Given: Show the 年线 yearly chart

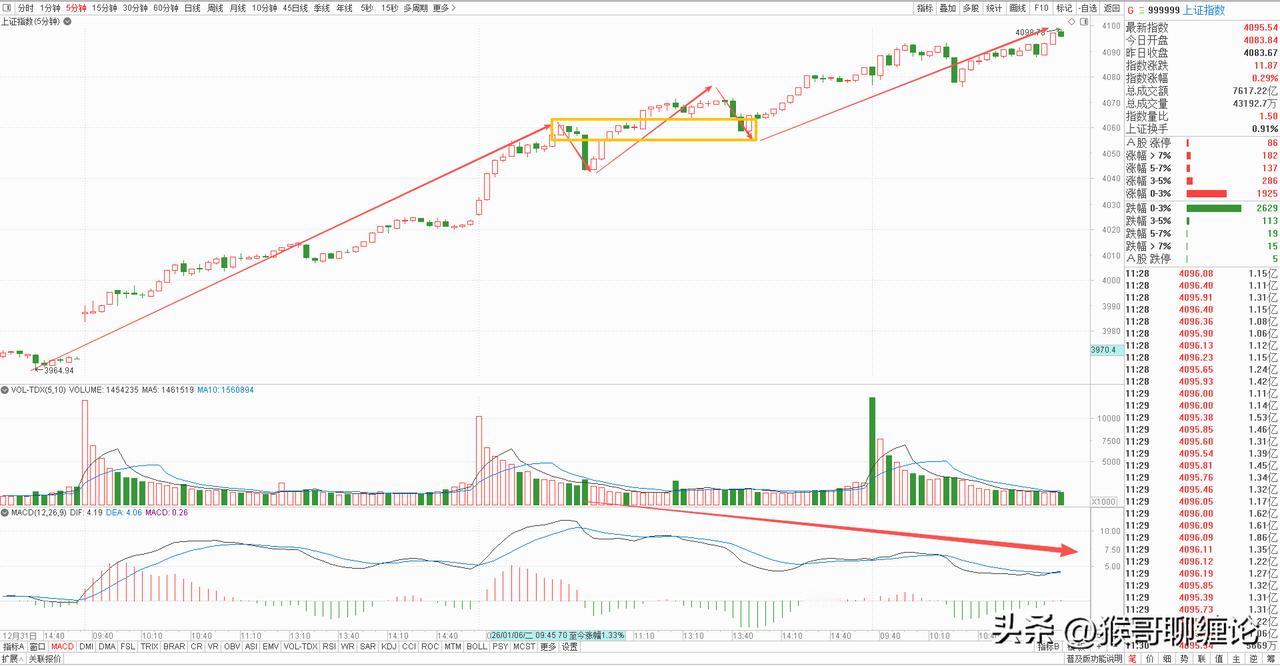Looking at the screenshot, I should click(x=345, y=8).
